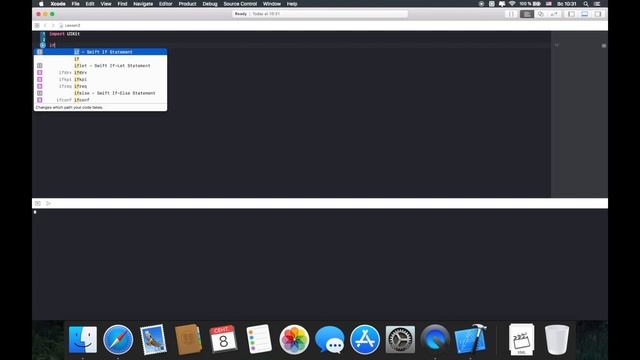640x360 pixels.
Task: Choose the 'ifkpi' completion entry
Action: point(100,79)
